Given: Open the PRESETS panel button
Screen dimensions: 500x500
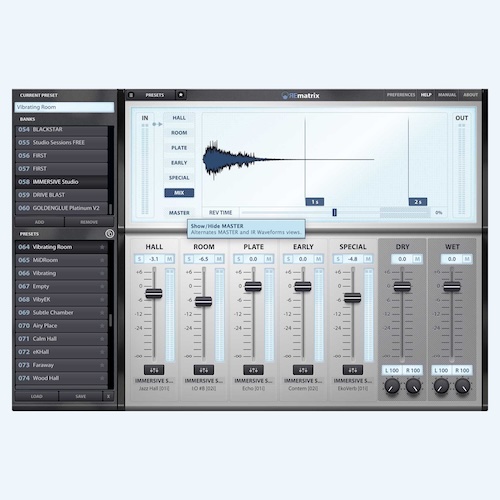Looking at the screenshot, I should 155,95.
